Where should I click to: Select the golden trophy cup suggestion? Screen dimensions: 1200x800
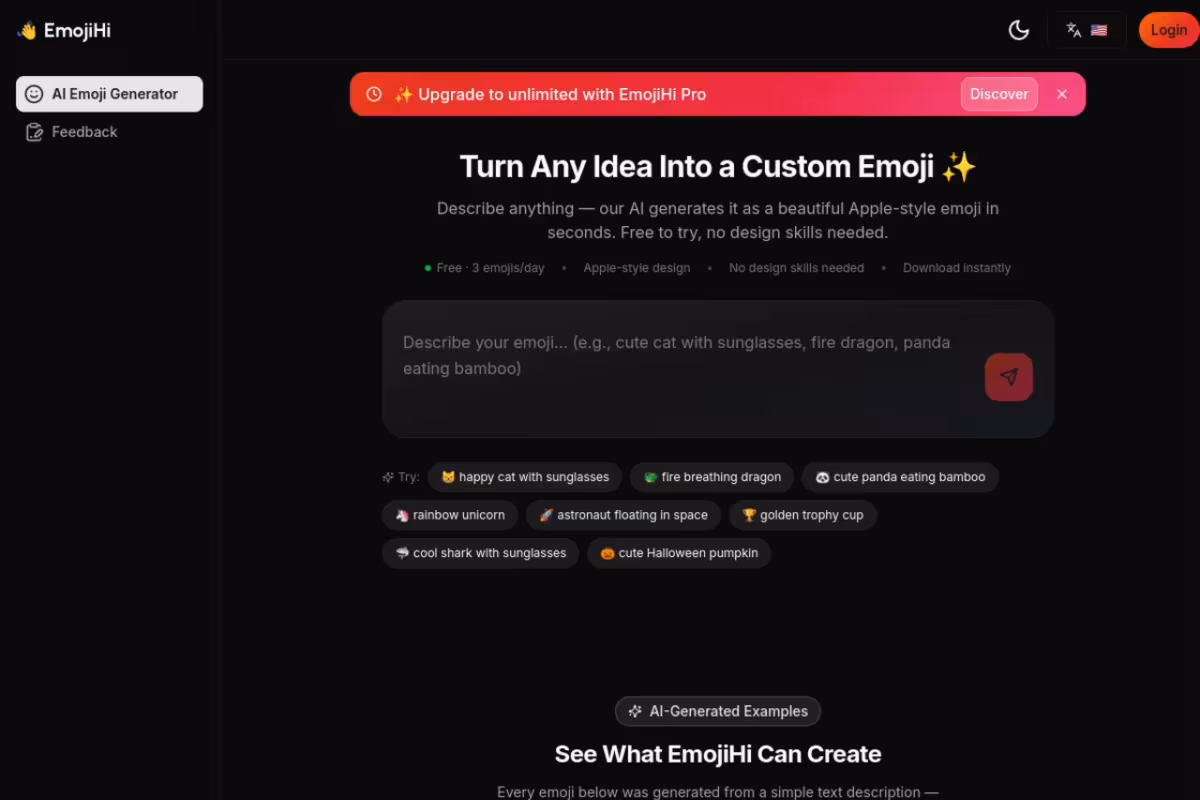(802, 515)
